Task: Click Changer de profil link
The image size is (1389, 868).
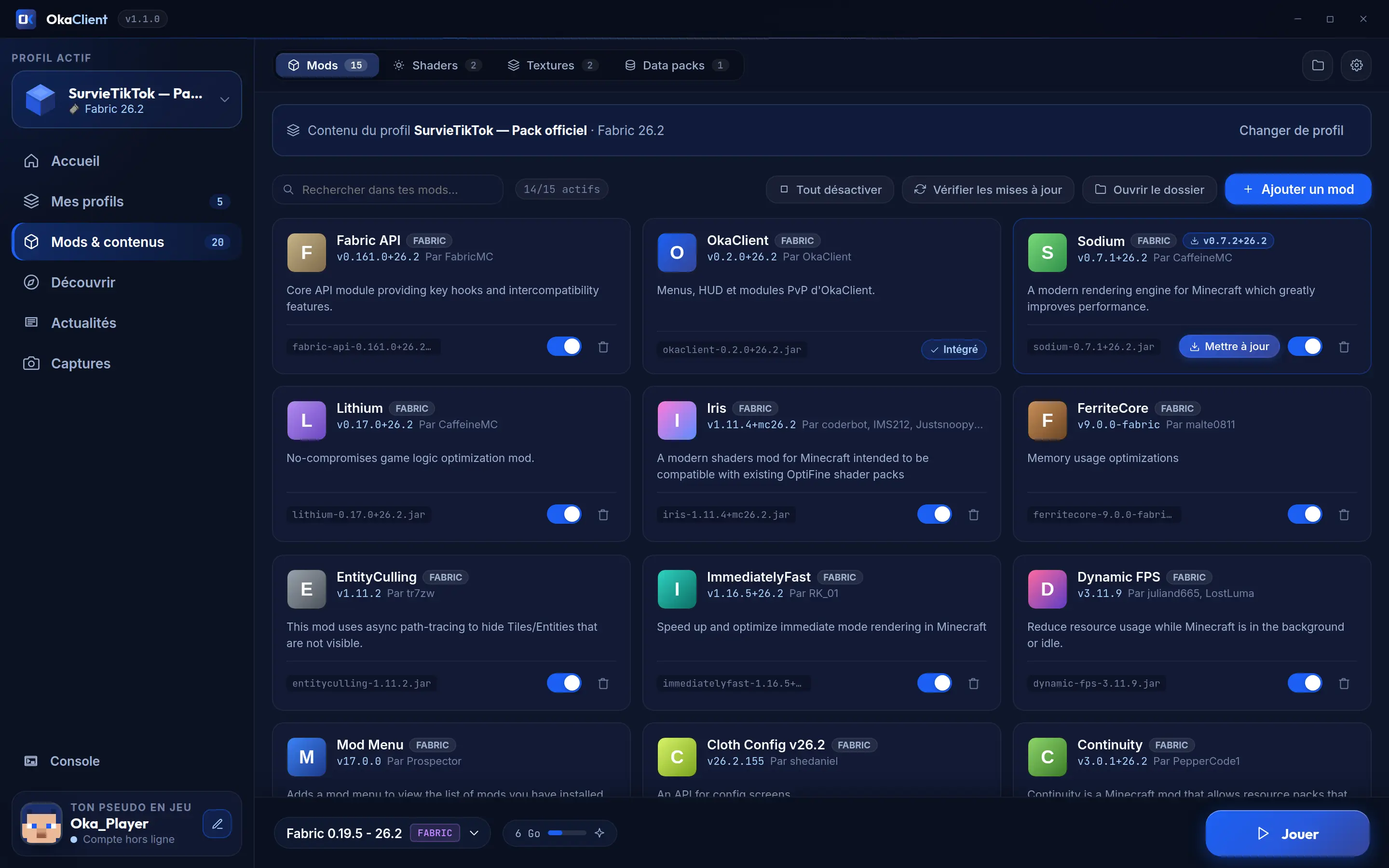Action: pos(1291,130)
